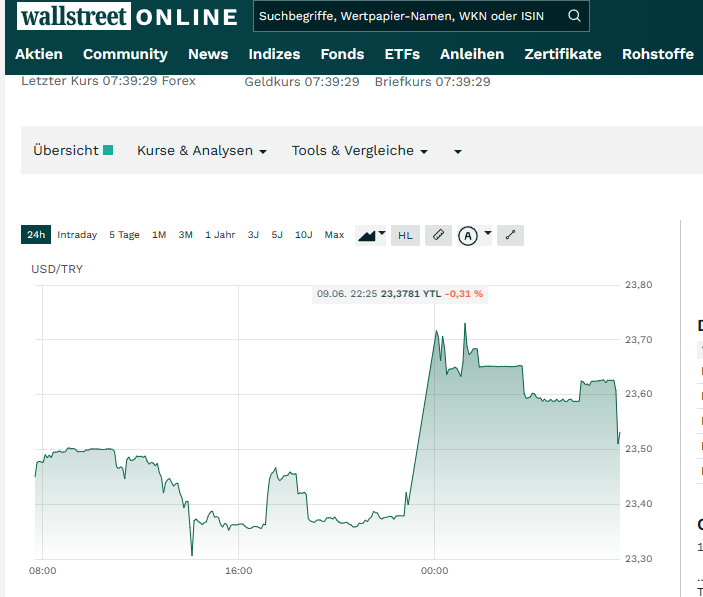
Task: Open Aktien in main navigation
Action: pyautogui.click(x=39, y=54)
